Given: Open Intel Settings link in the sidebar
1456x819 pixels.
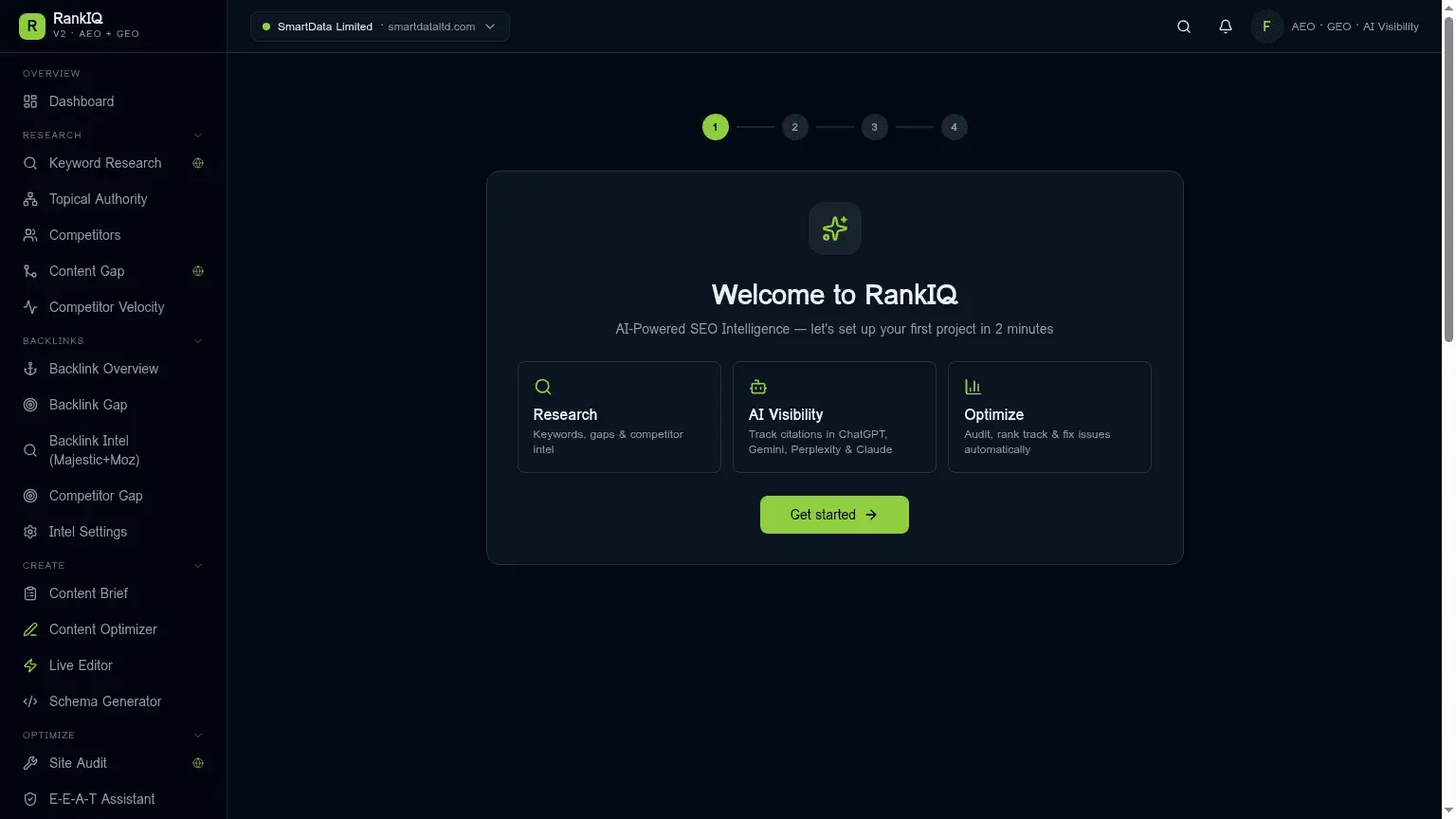Looking at the screenshot, I should pyautogui.click(x=114, y=532).
